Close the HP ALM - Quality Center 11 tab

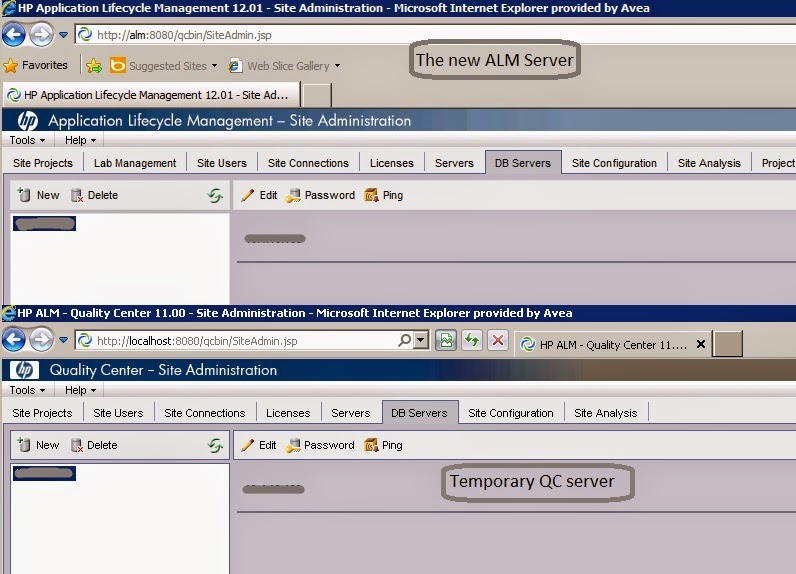tap(701, 344)
